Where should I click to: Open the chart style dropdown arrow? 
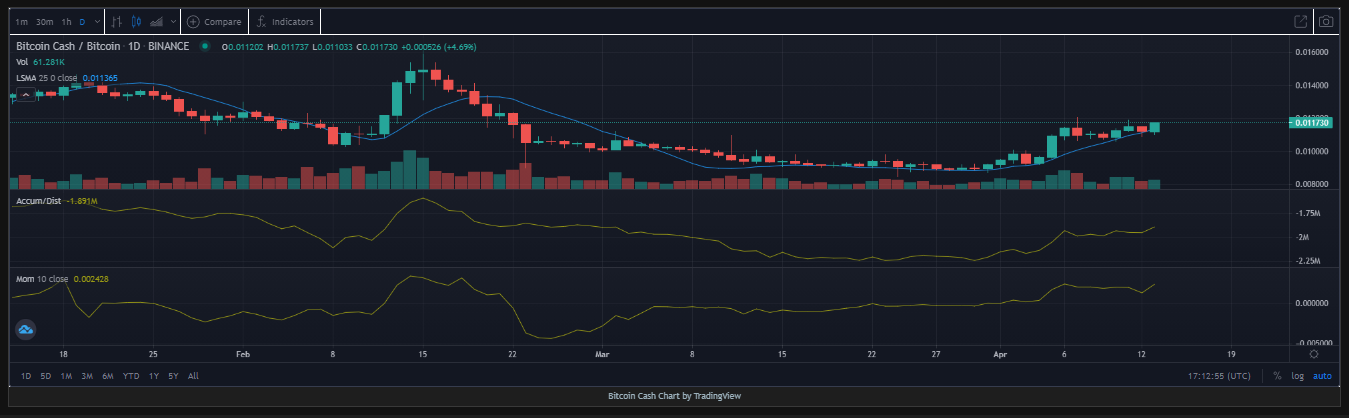(173, 21)
